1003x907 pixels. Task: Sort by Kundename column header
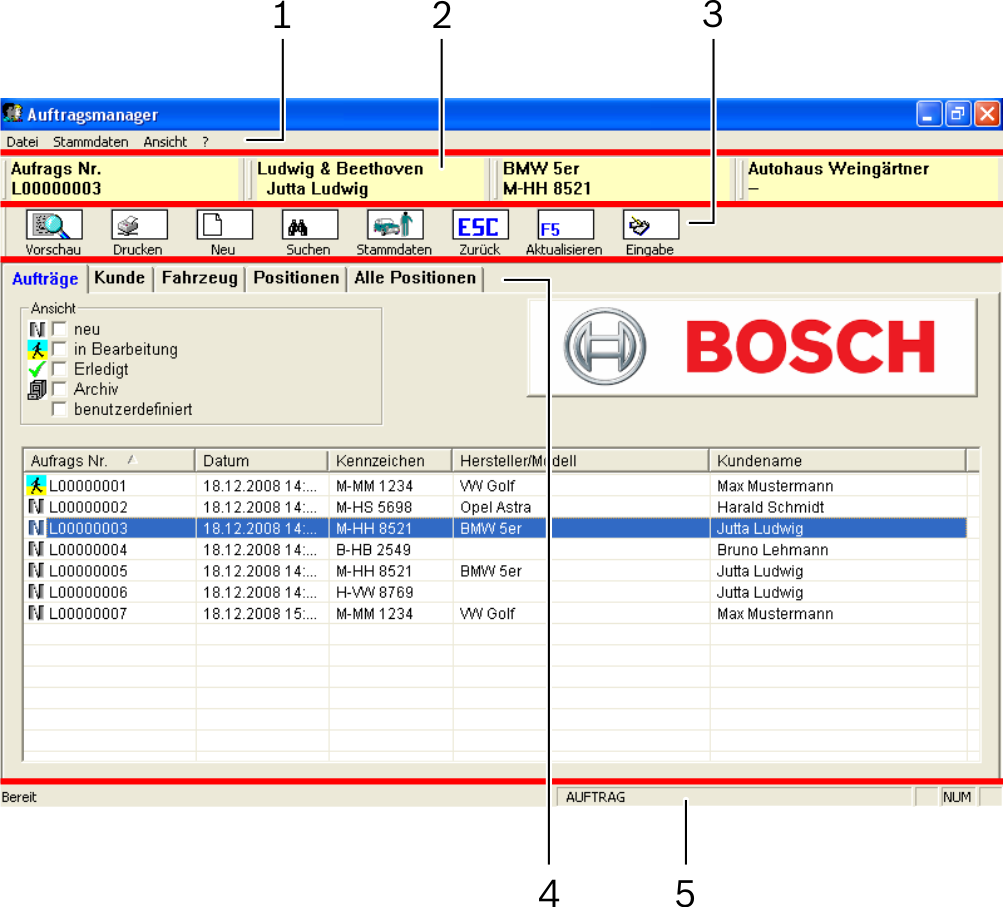coord(837,461)
